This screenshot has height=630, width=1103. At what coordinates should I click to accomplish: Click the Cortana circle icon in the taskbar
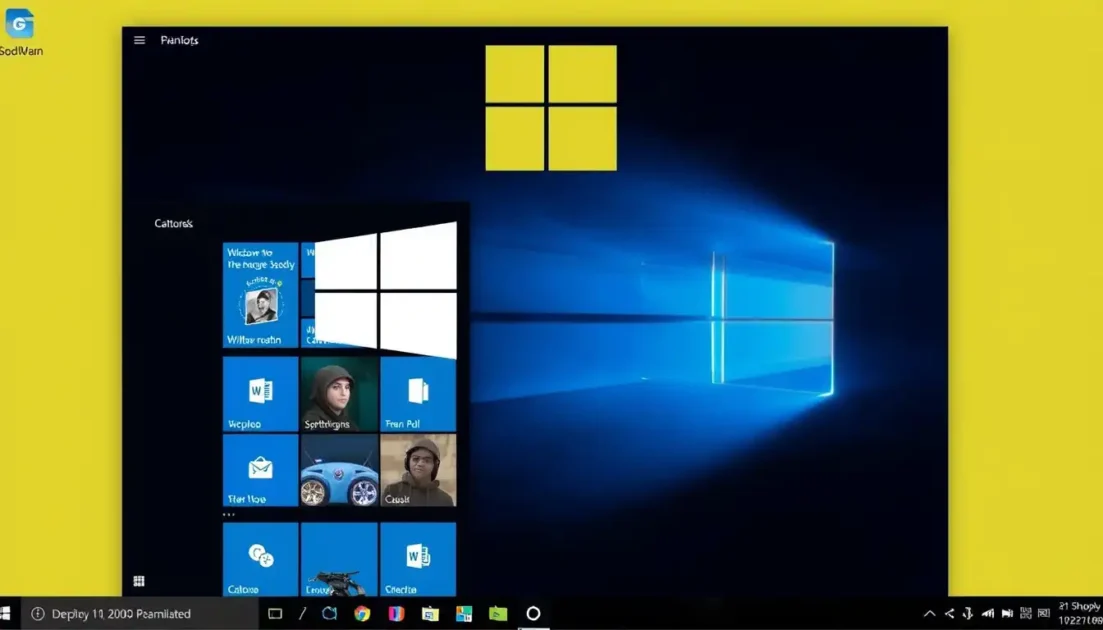point(533,614)
